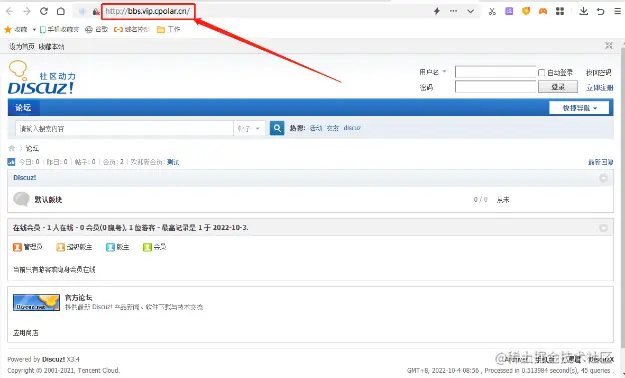The height and width of the screenshot is (378, 625).
Task: Click the scissors screenshot icon
Action: (x=492, y=11)
